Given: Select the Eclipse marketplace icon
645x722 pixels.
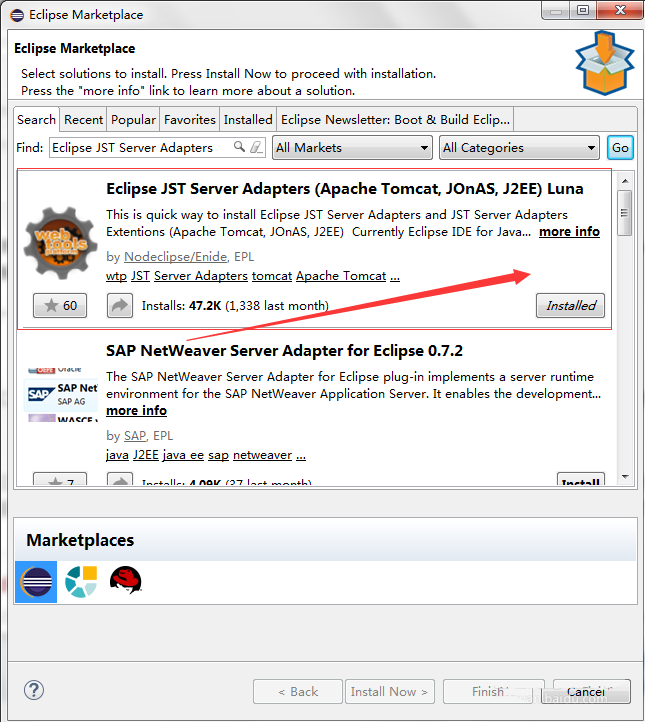Looking at the screenshot, I should (36, 582).
